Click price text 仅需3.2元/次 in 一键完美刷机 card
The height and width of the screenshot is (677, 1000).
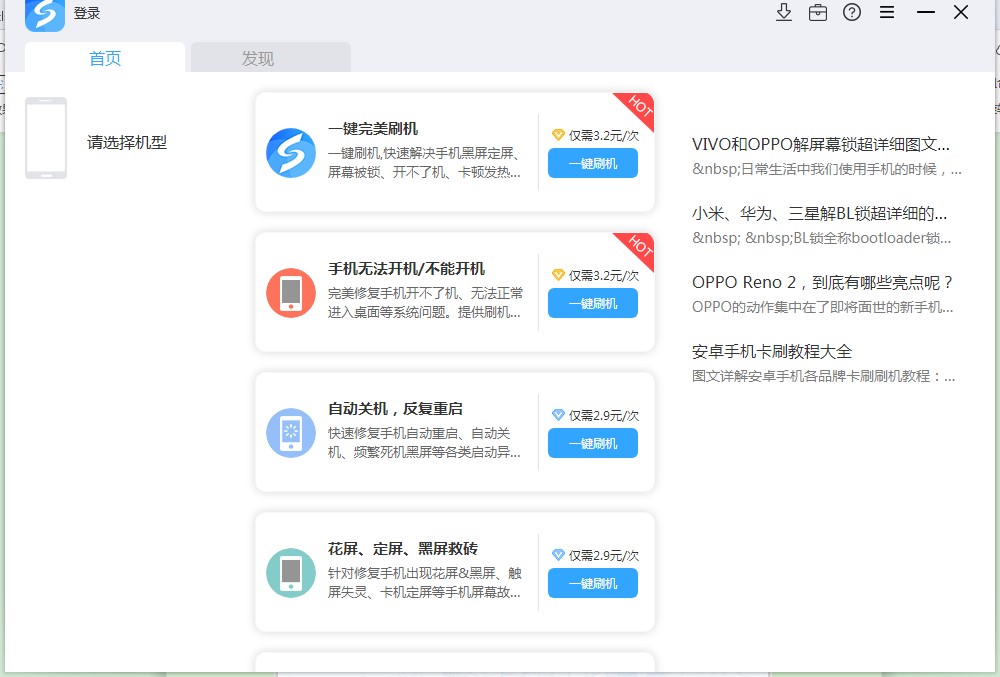(x=604, y=135)
